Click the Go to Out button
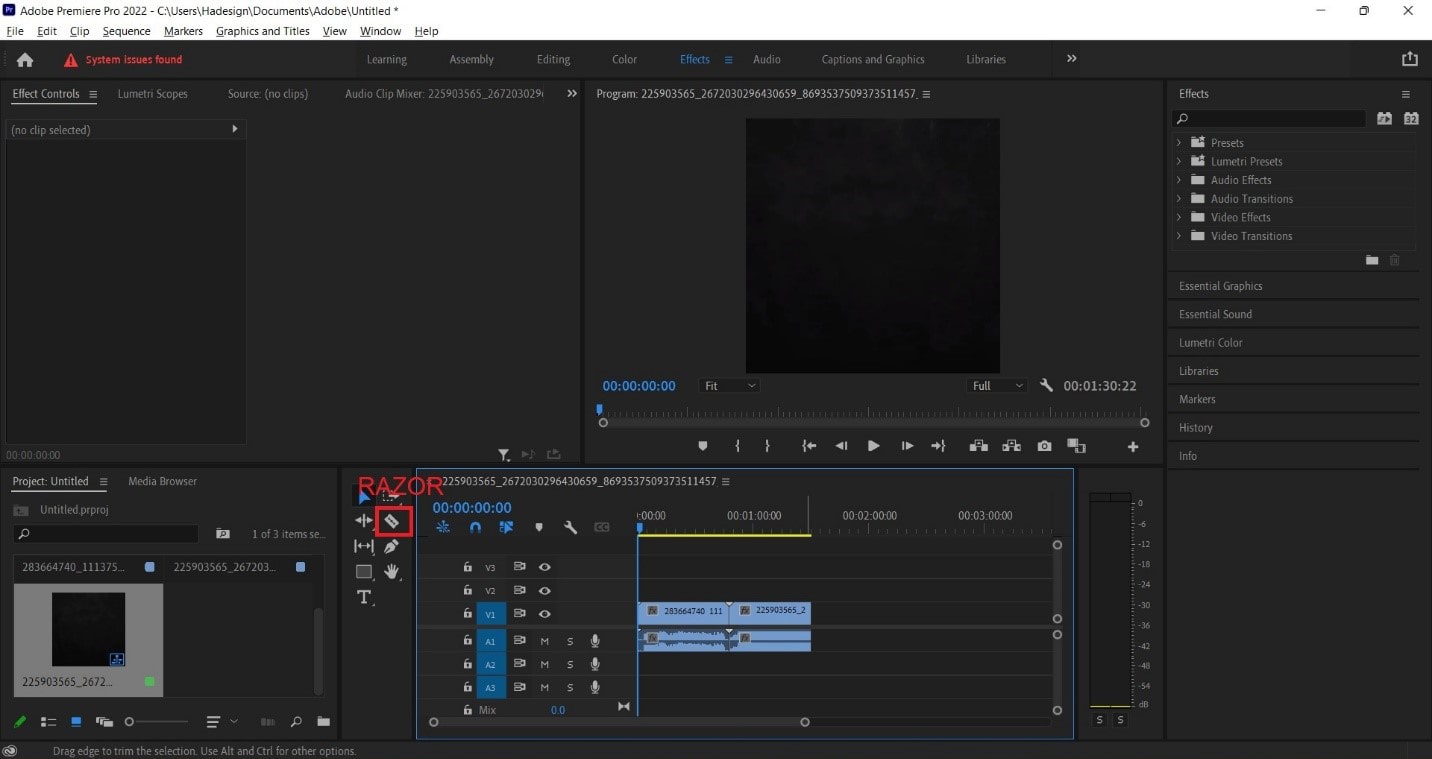Screen dimensions: 1432x759 (x=938, y=446)
